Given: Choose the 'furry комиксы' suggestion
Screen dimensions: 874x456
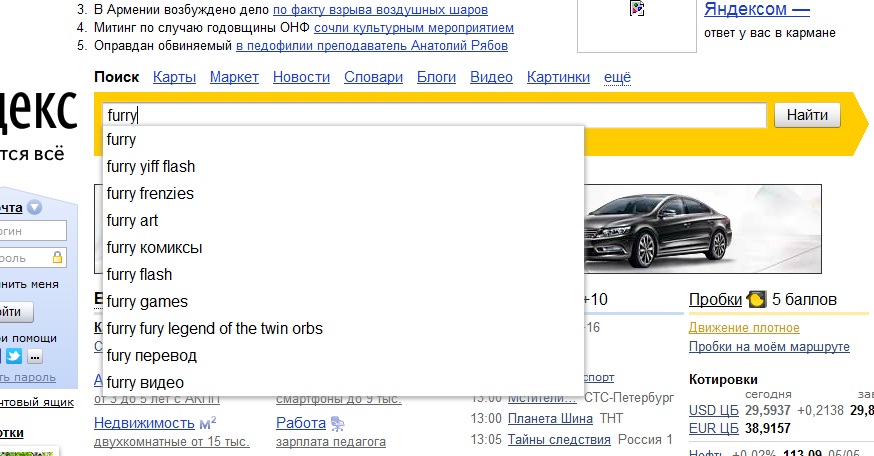Looking at the screenshot, I should tap(343, 248).
